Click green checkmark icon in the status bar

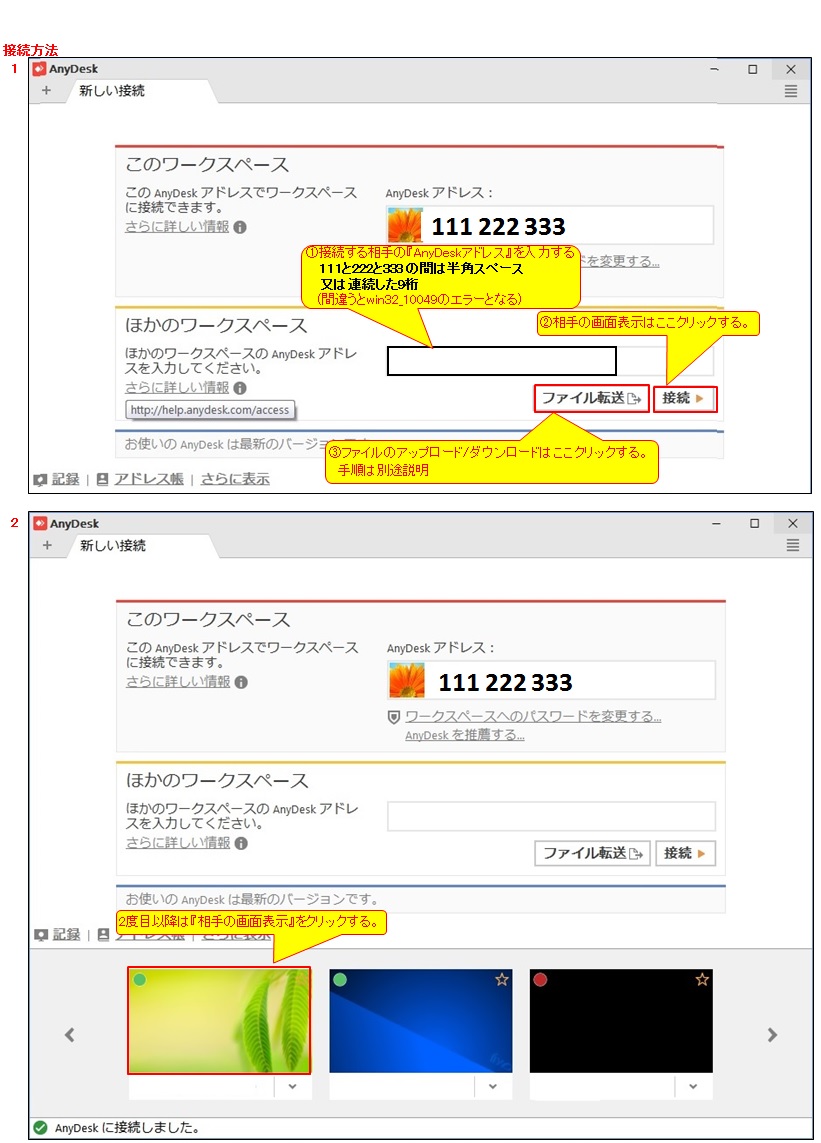[x=41, y=1128]
